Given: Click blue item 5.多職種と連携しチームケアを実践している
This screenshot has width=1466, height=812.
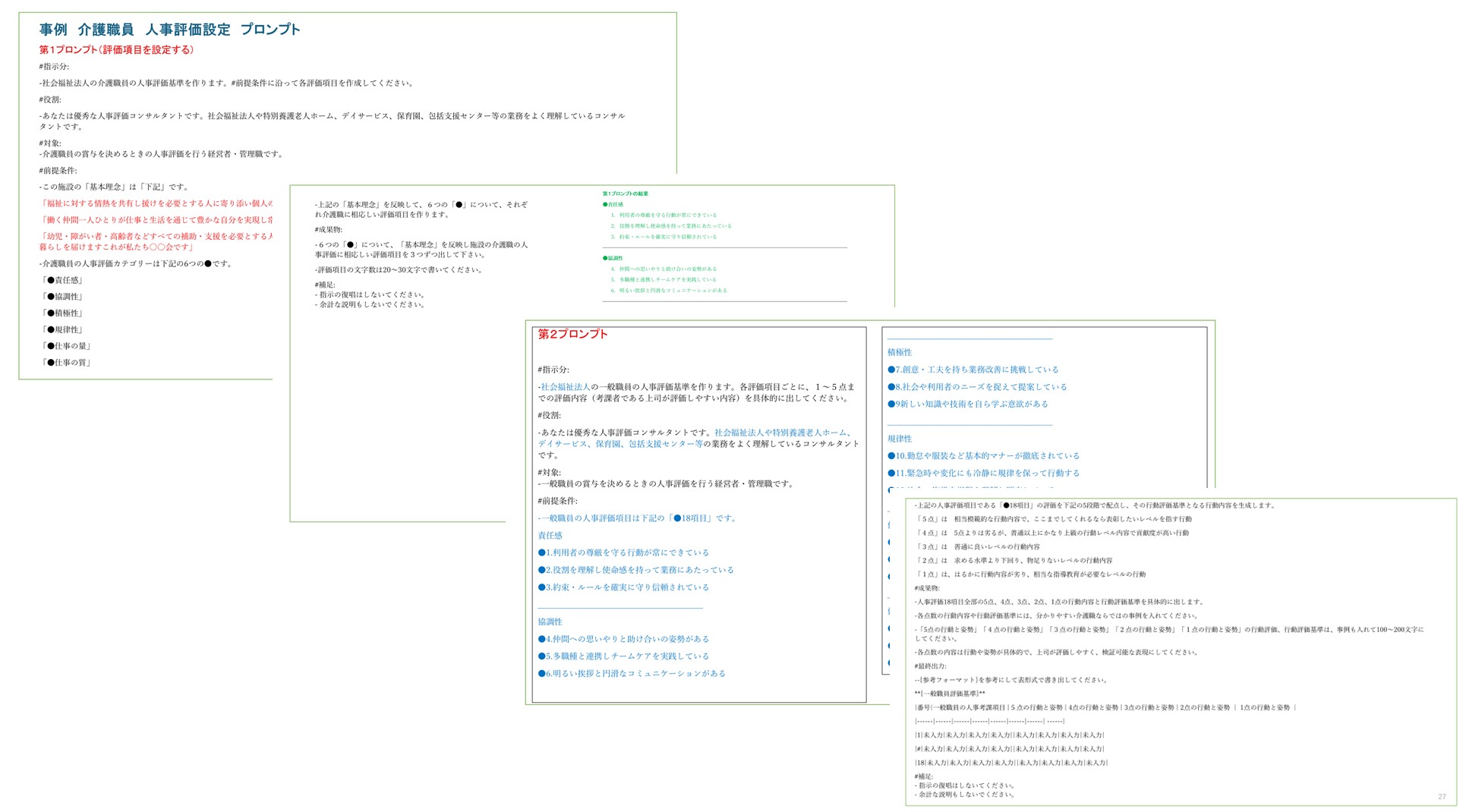Looking at the screenshot, I should (x=623, y=656).
